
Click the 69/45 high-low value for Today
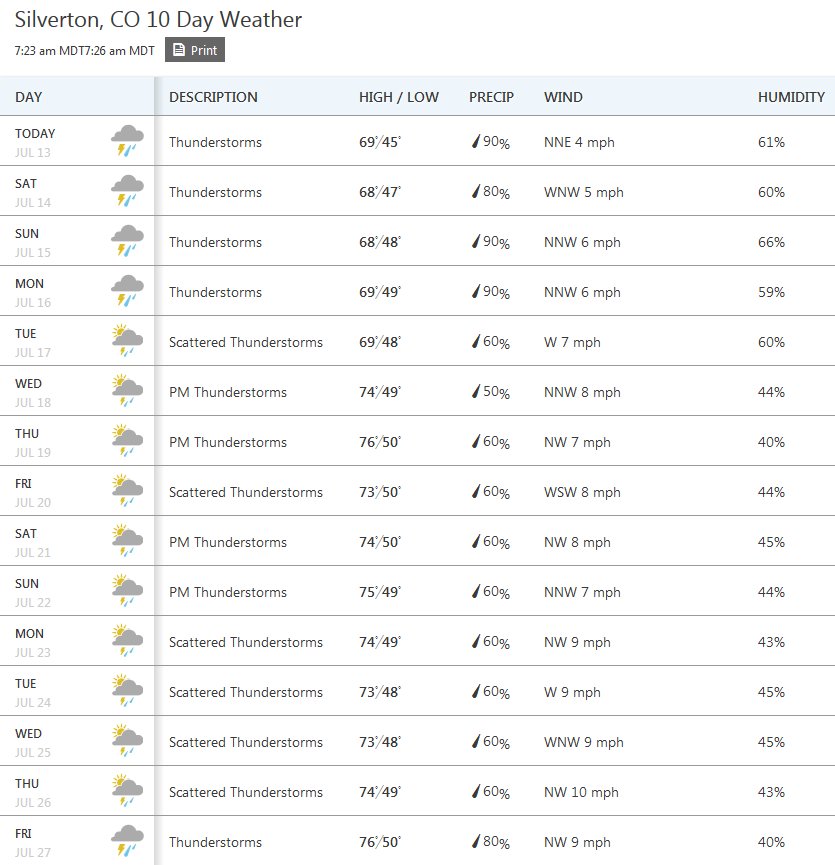click(380, 142)
